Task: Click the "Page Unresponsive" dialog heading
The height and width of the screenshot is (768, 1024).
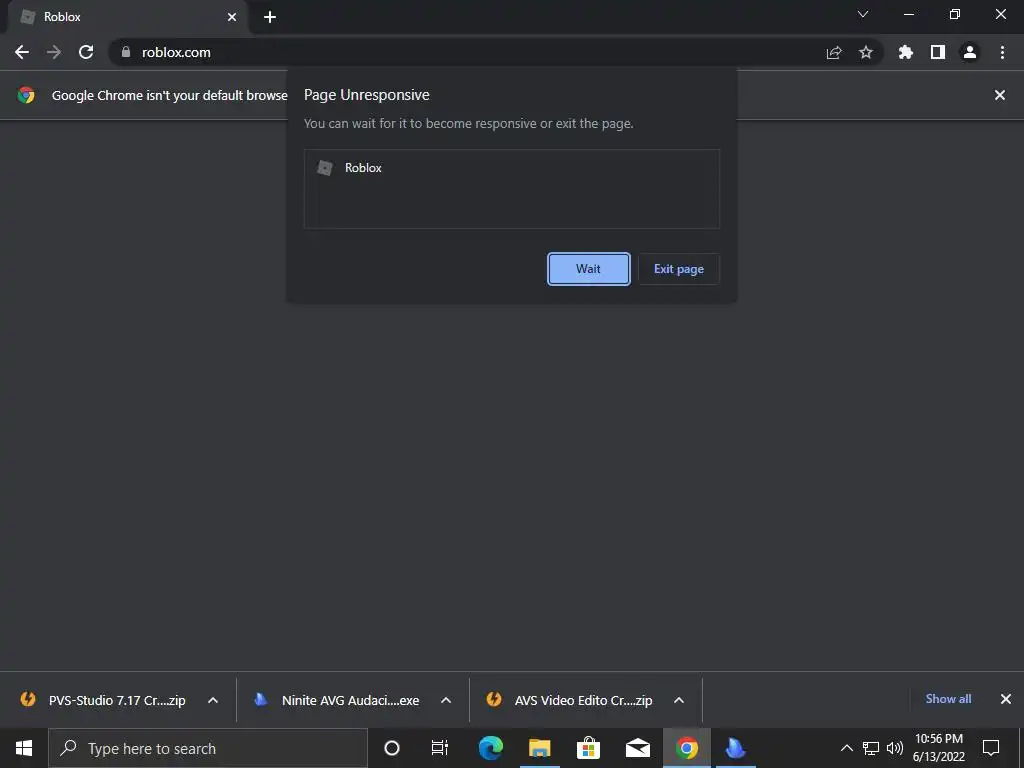Action: coord(366,95)
